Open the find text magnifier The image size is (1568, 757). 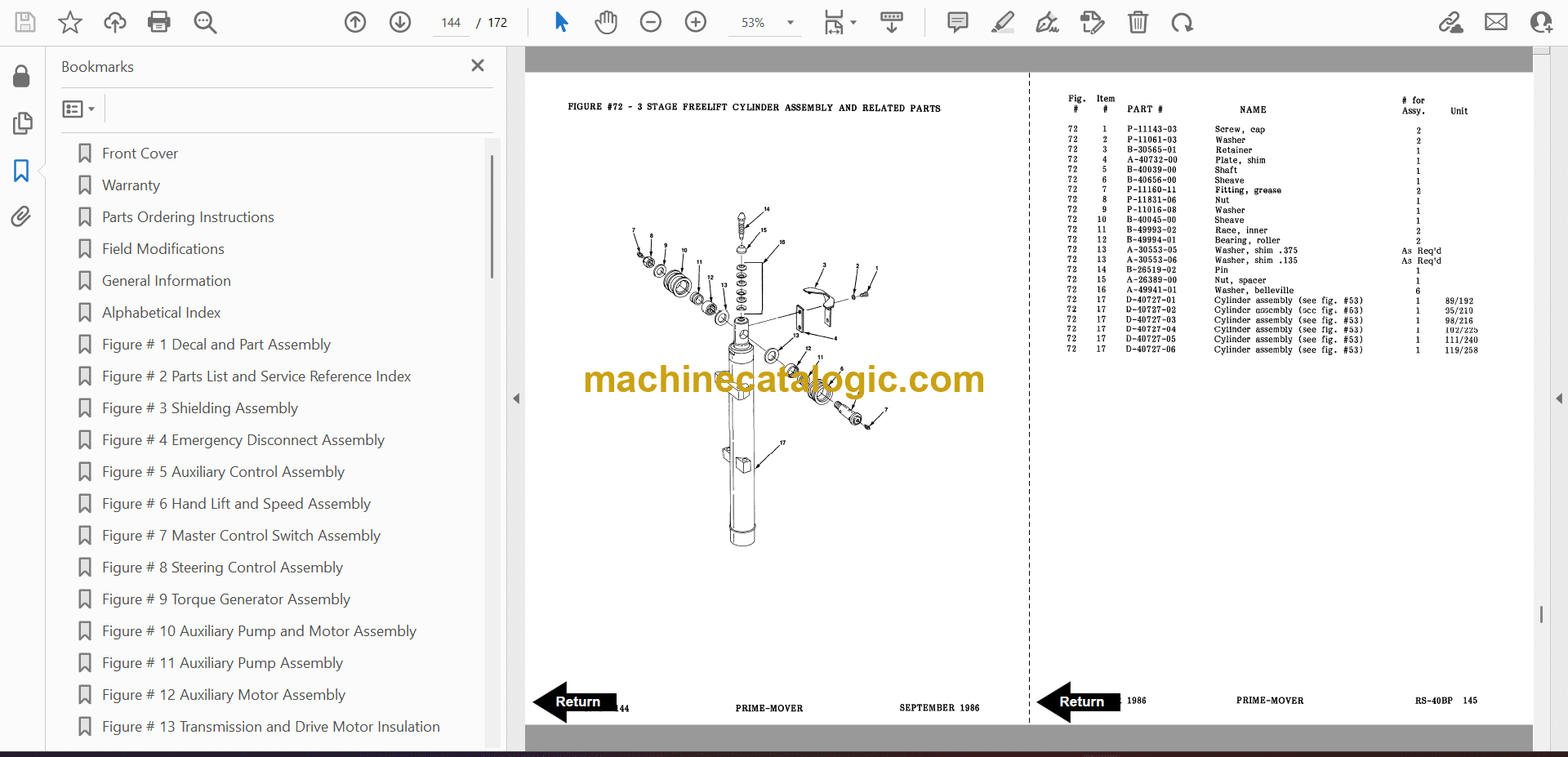[x=205, y=22]
